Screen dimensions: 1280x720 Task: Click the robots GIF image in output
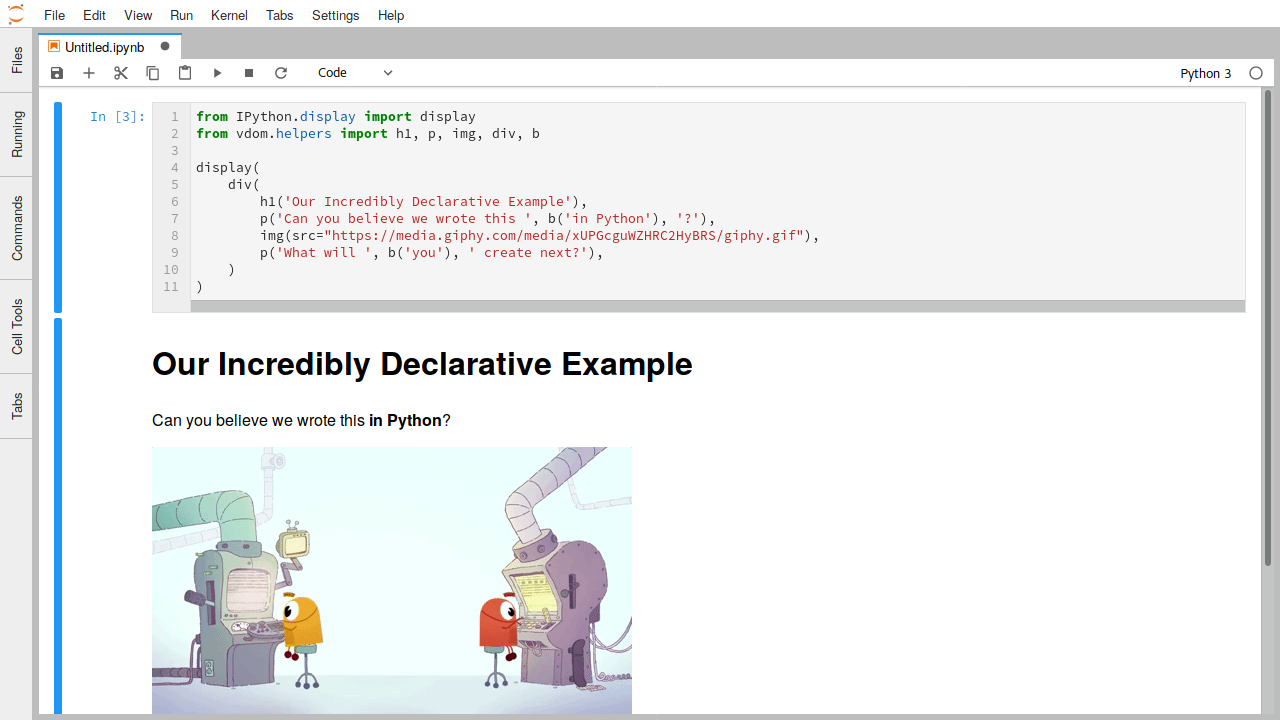click(x=392, y=580)
